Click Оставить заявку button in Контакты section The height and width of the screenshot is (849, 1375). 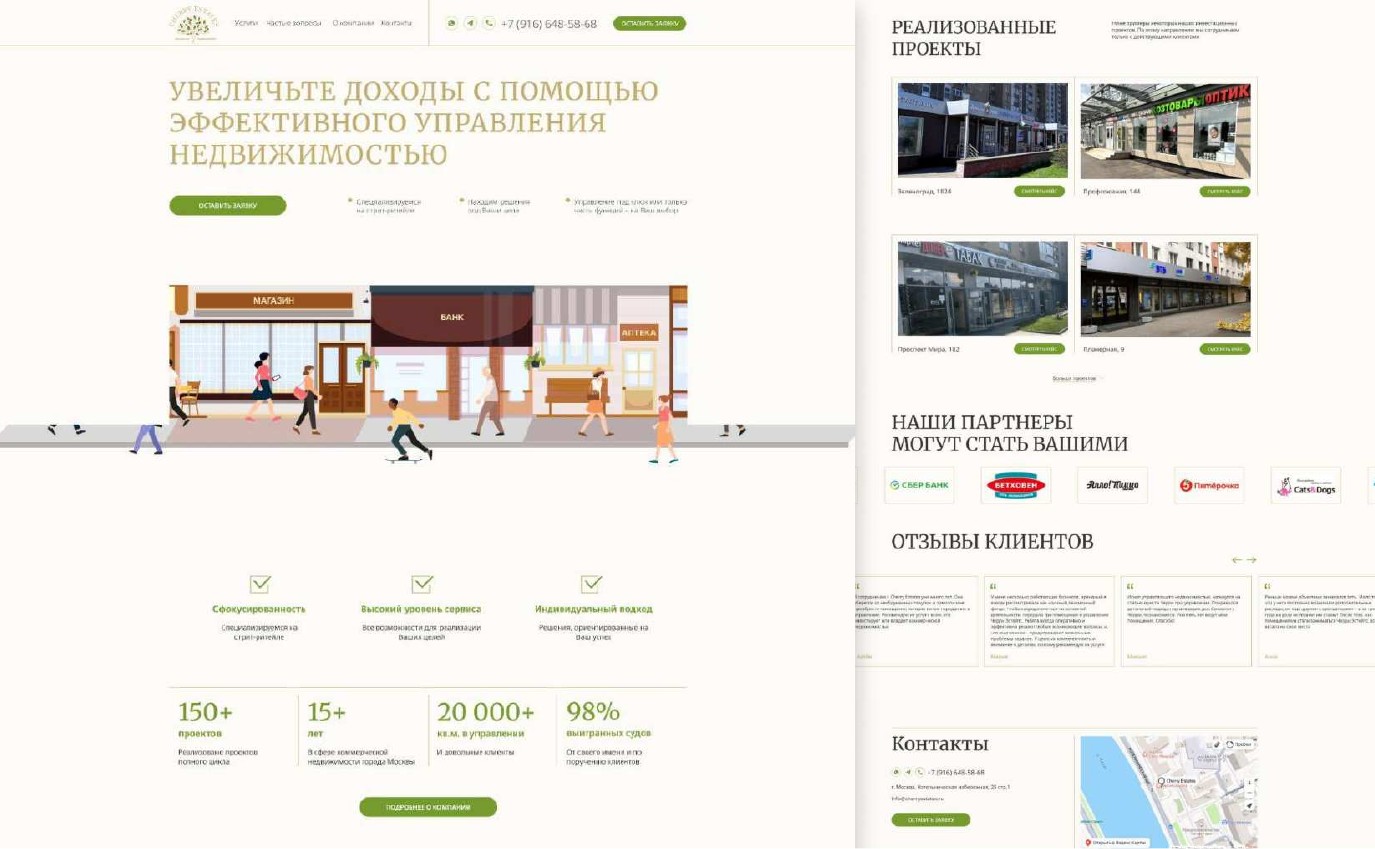(931, 820)
